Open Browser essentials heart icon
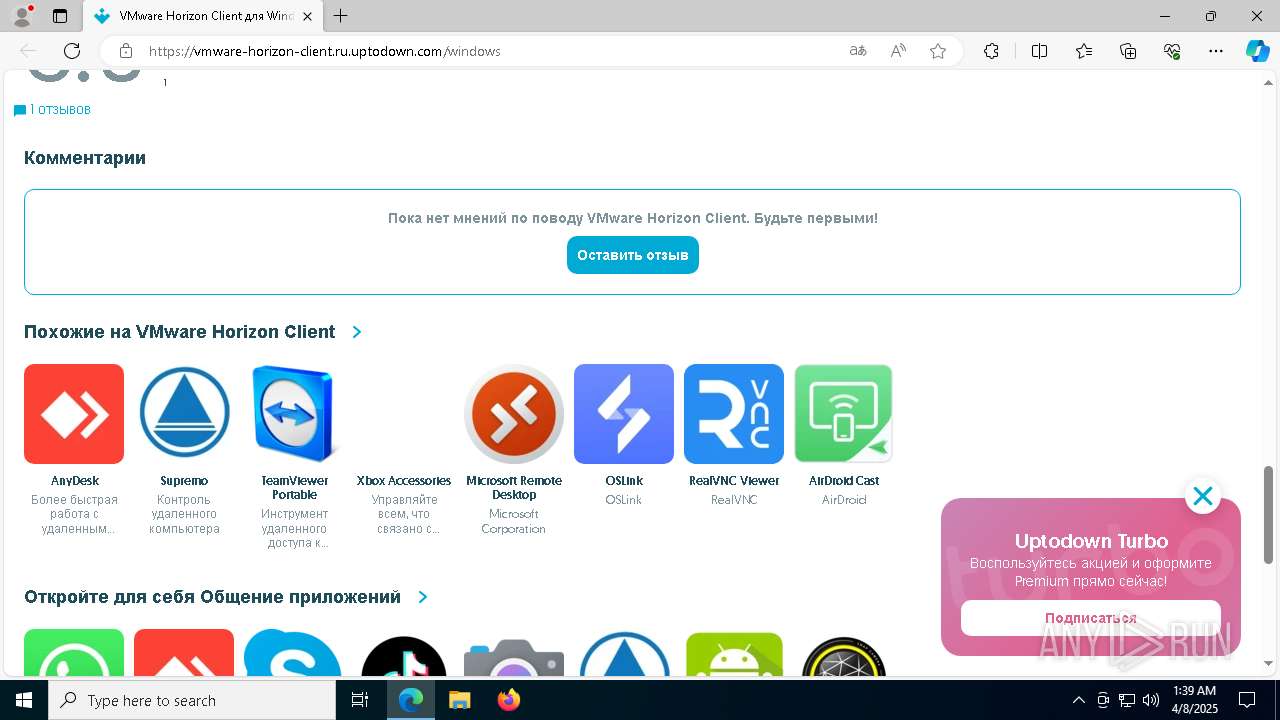The height and width of the screenshot is (720, 1280). point(1172,51)
